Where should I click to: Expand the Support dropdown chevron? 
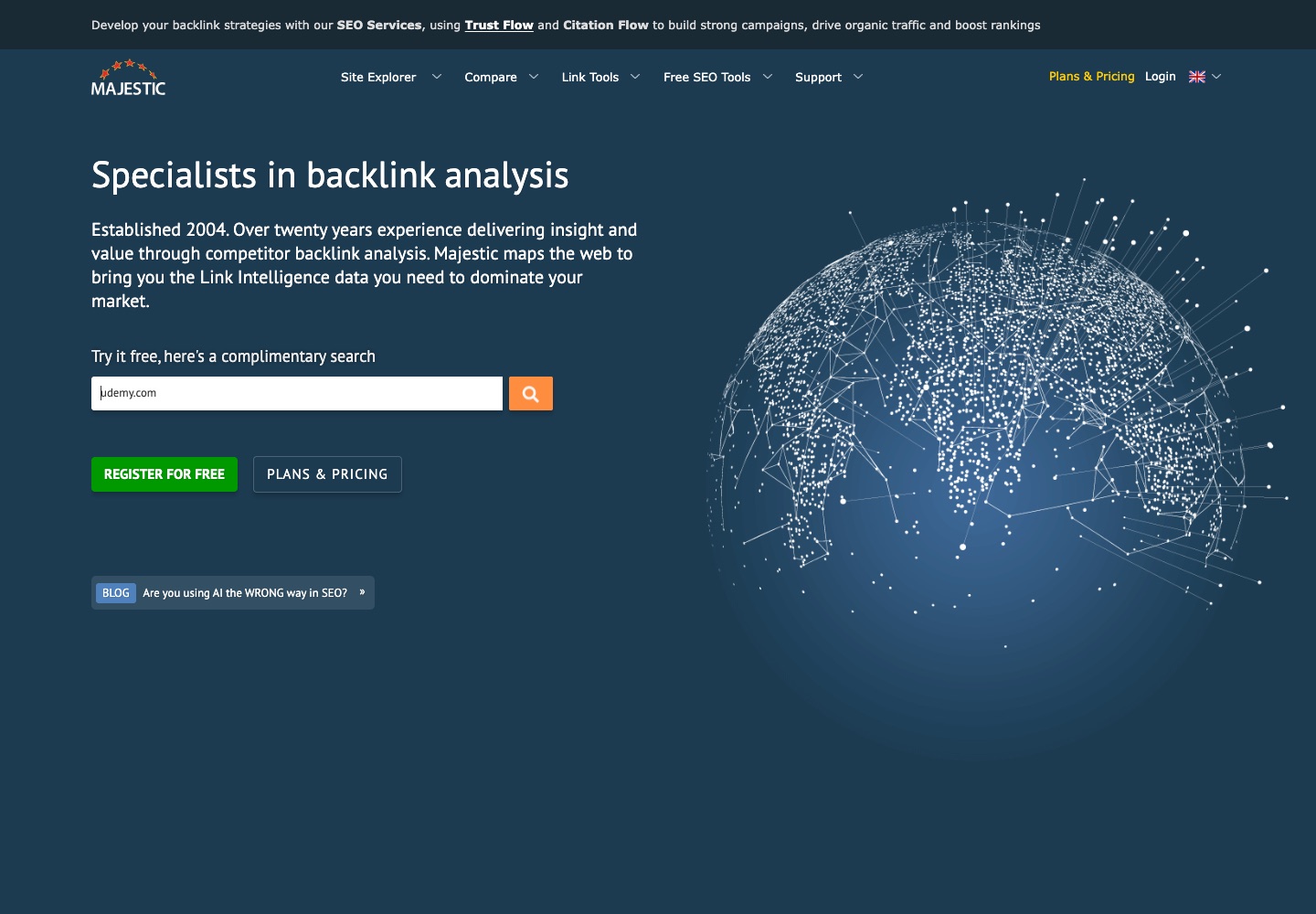tap(858, 77)
